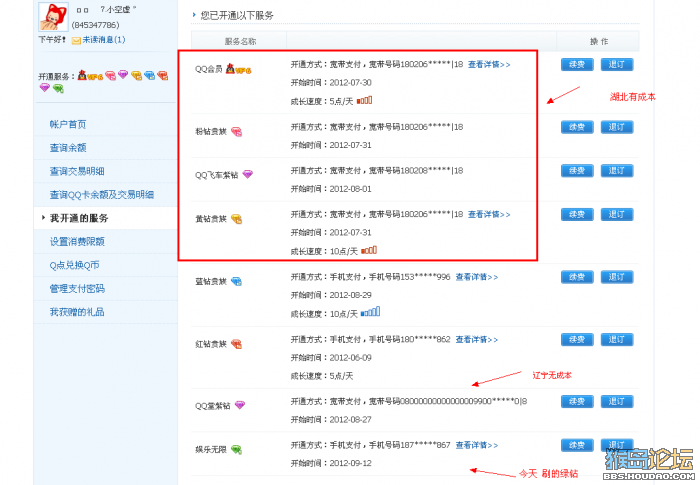Screen dimensions: 700x485
Task: Click the red diamond icon in the sidebar 开通服务 row
Action: [x=163, y=75]
